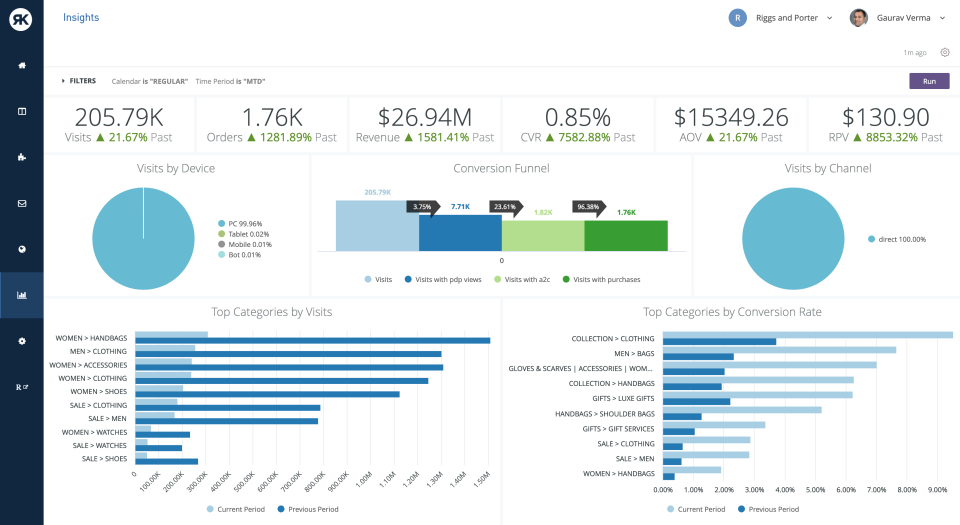Open the book layout sidebar item
Image resolution: width=960 pixels, height=525 pixels.
(x=21, y=111)
